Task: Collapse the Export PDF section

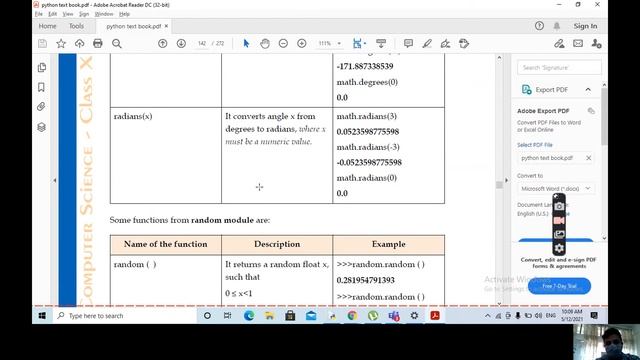Action: (588, 89)
